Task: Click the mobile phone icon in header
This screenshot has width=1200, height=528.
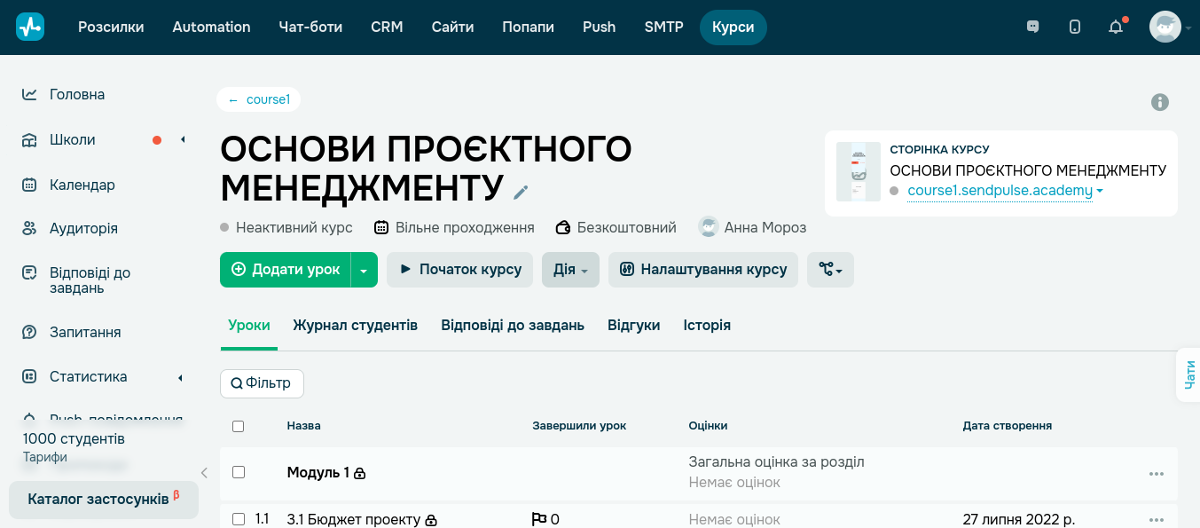Action: (1075, 27)
